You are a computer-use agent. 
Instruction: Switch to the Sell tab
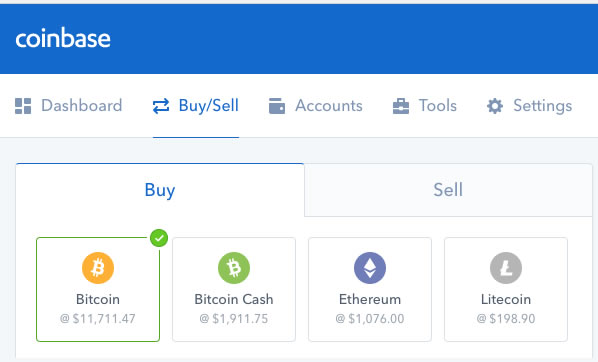448,190
